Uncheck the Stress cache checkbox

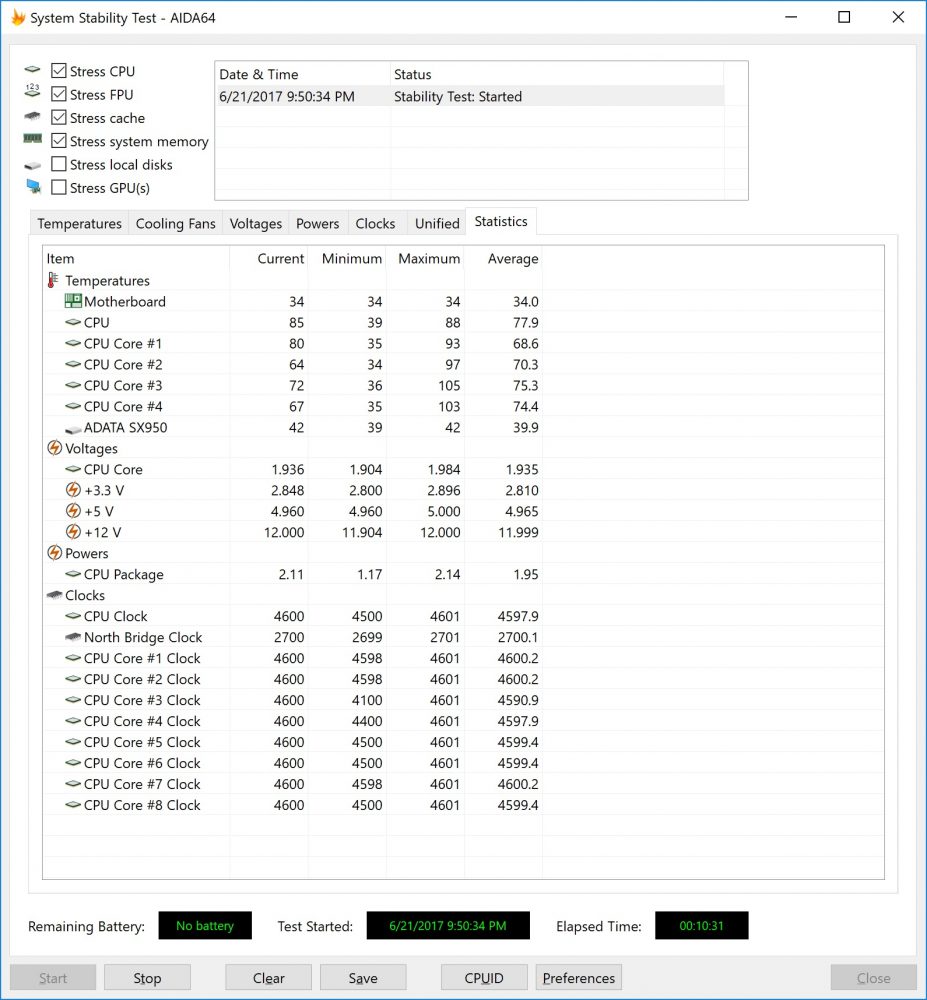(59, 117)
